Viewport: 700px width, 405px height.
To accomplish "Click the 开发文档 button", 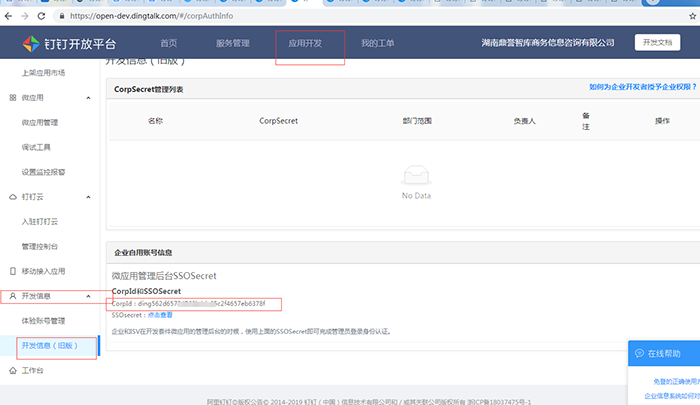I will click(658, 42).
